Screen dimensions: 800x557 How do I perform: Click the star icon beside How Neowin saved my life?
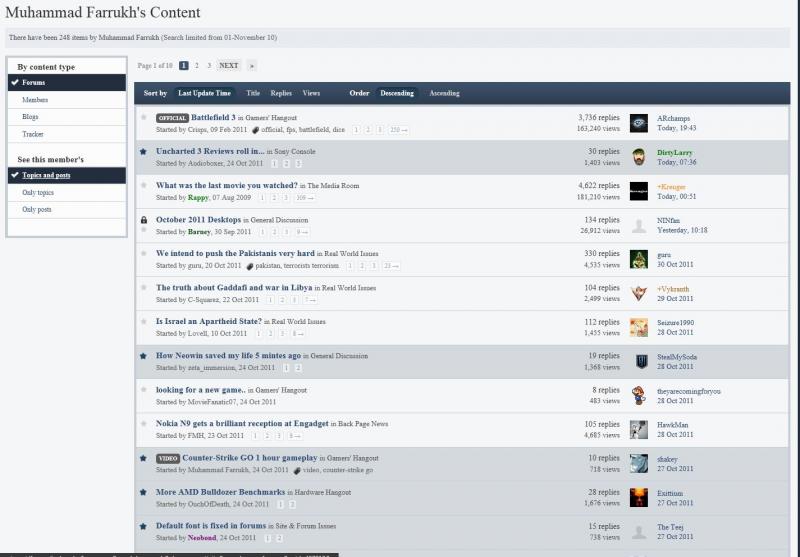(143, 356)
